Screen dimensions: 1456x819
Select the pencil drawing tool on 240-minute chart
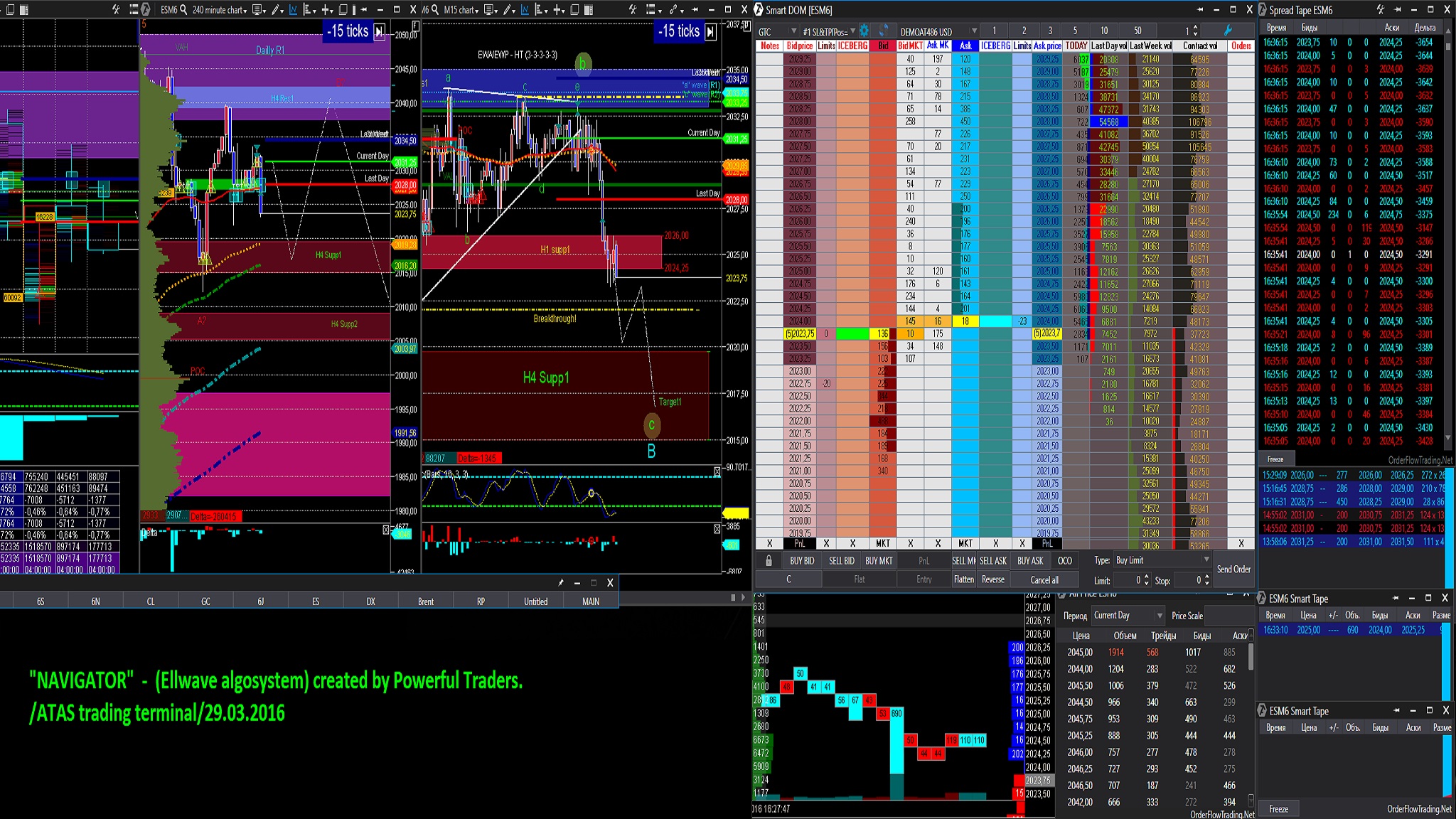276,10
